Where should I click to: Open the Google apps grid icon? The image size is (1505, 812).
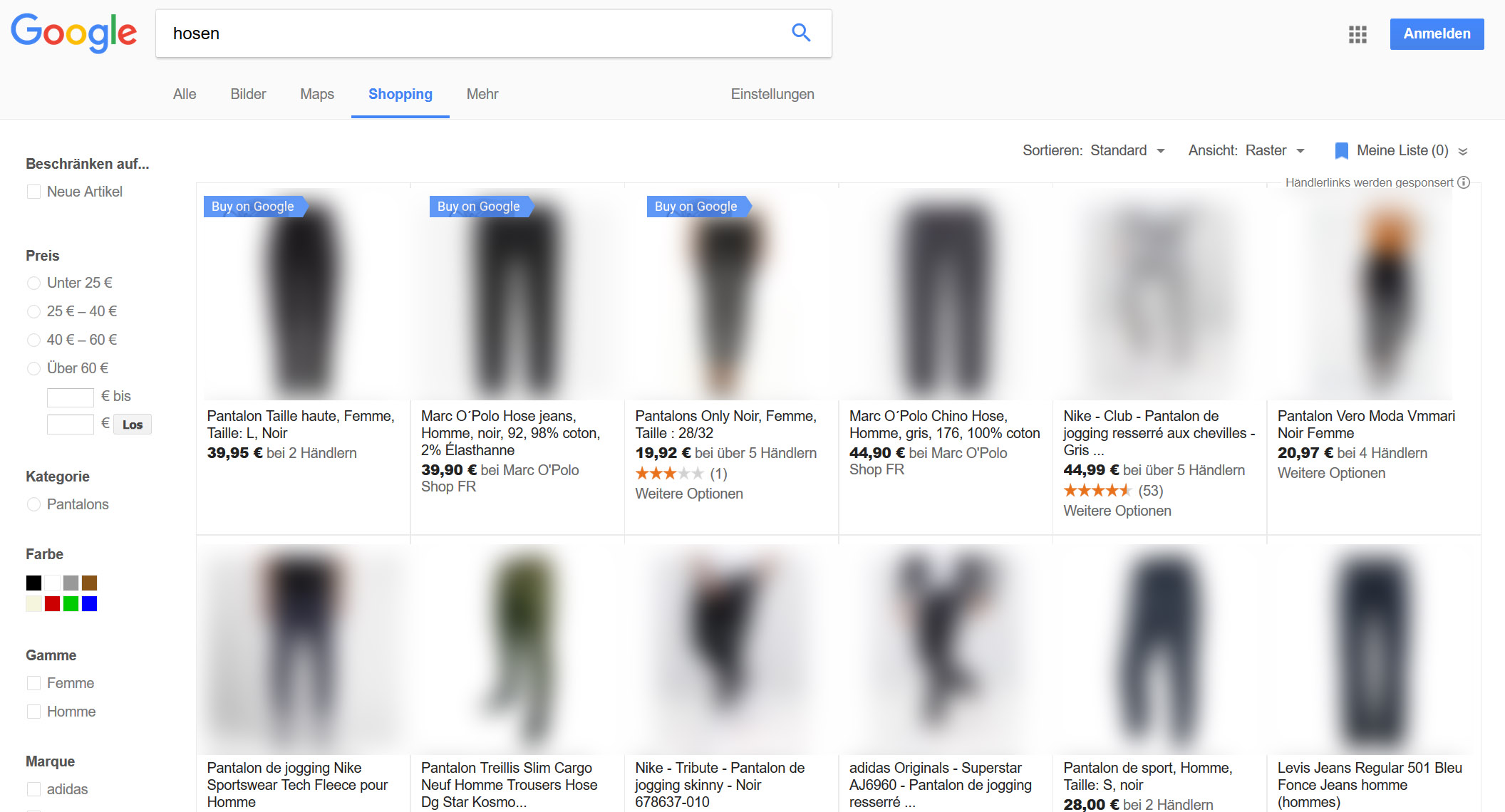1357,33
